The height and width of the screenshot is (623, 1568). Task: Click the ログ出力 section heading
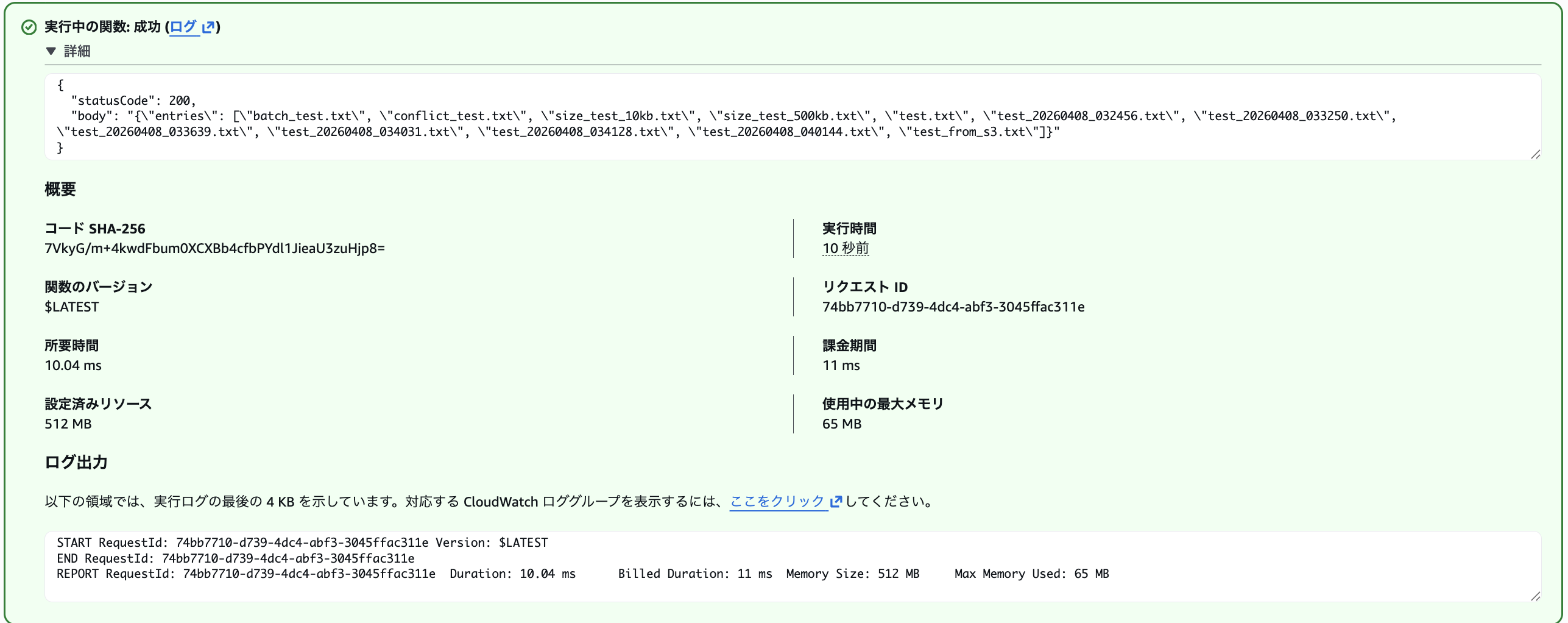(76, 463)
